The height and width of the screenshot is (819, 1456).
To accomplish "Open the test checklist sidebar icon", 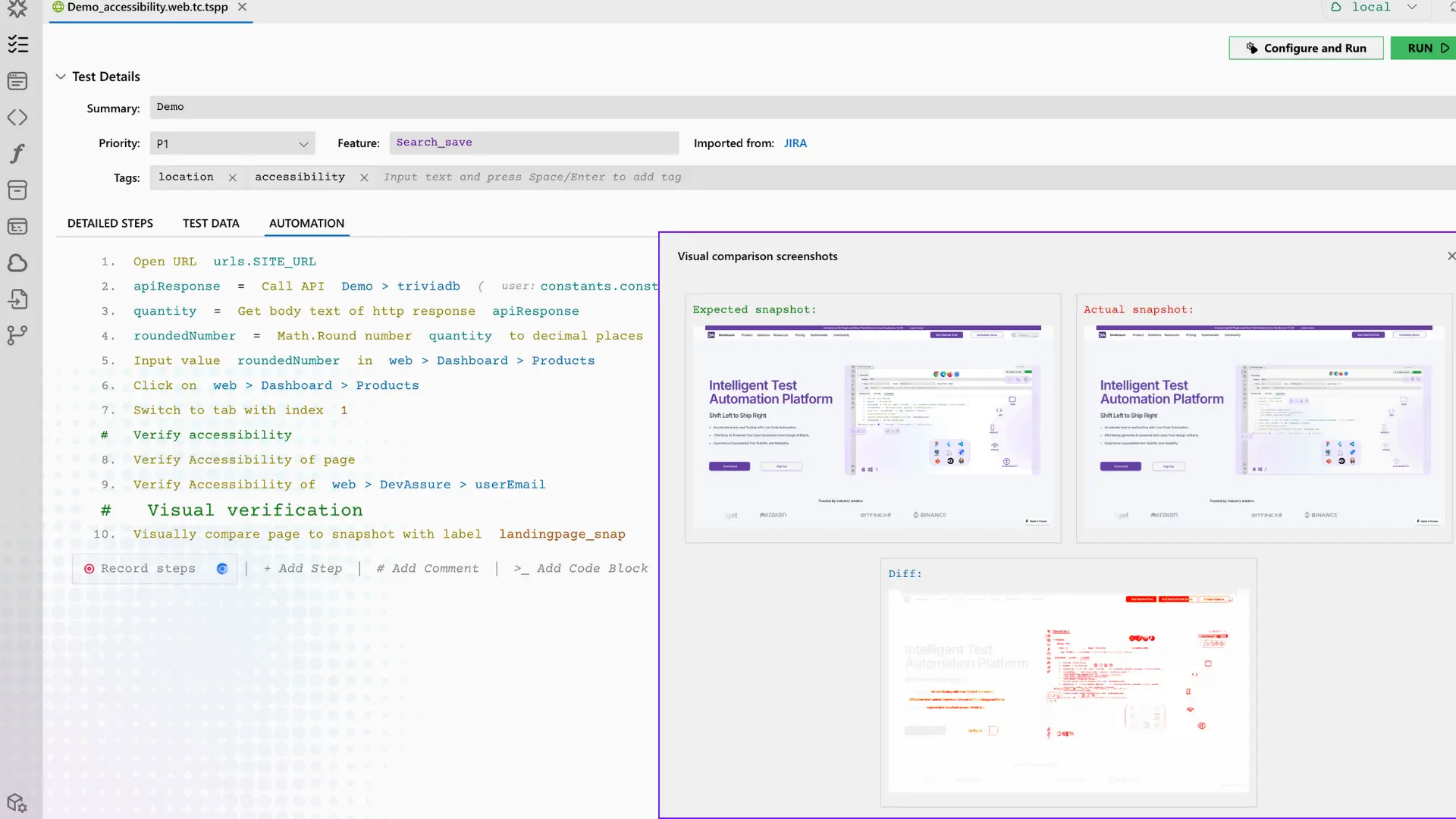I will click(x=17, y=45).
